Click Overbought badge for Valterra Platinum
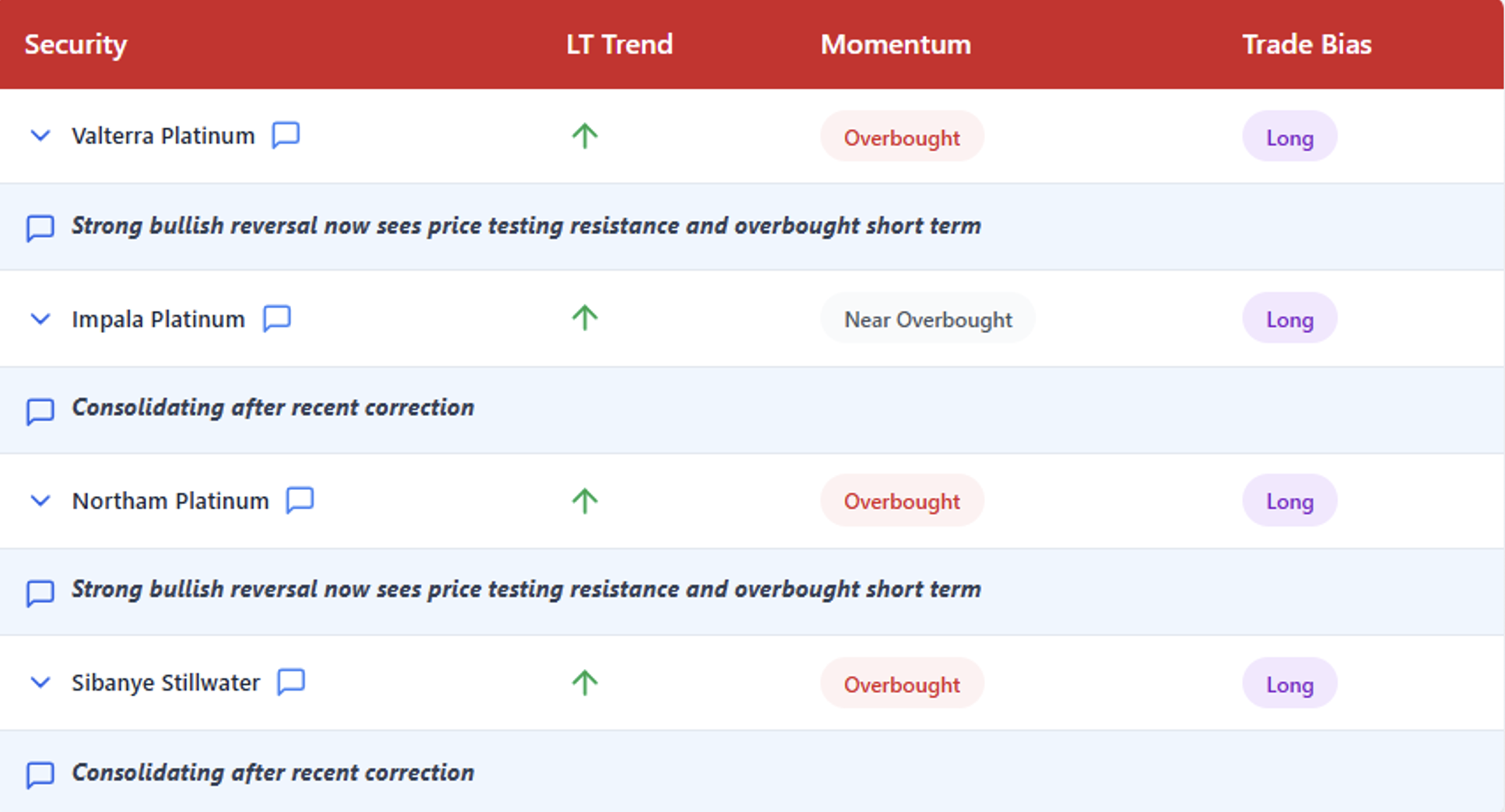 point(901,138)
